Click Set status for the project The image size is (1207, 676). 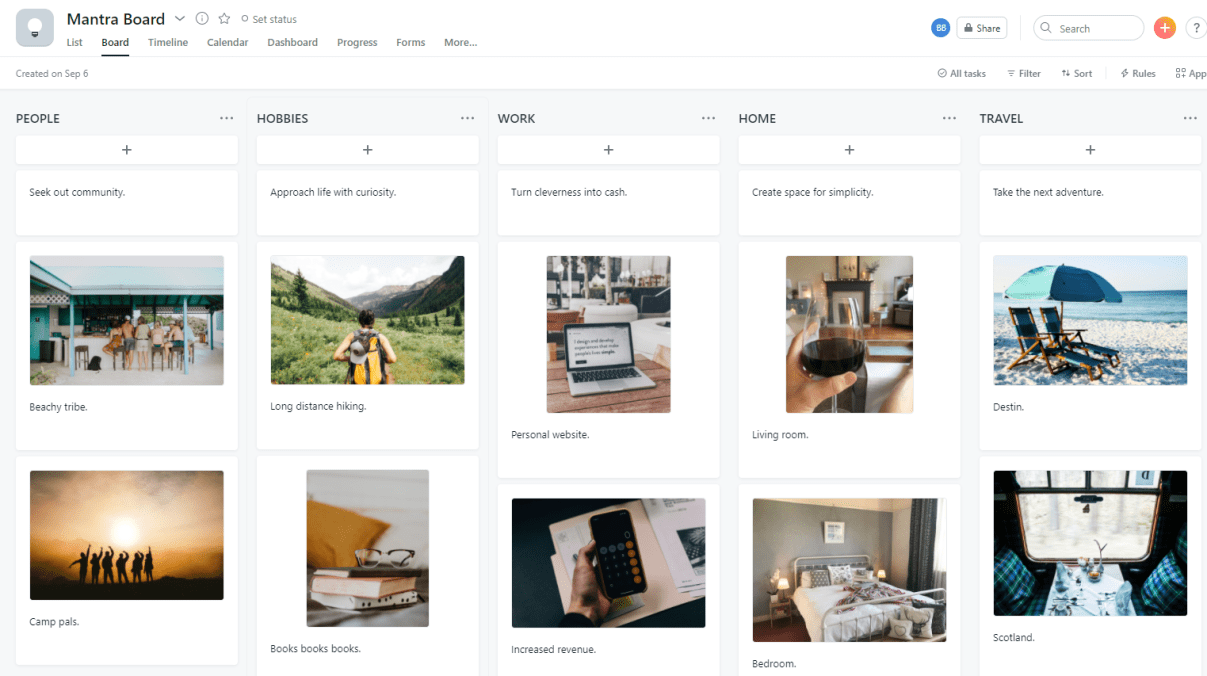point(268,19)
